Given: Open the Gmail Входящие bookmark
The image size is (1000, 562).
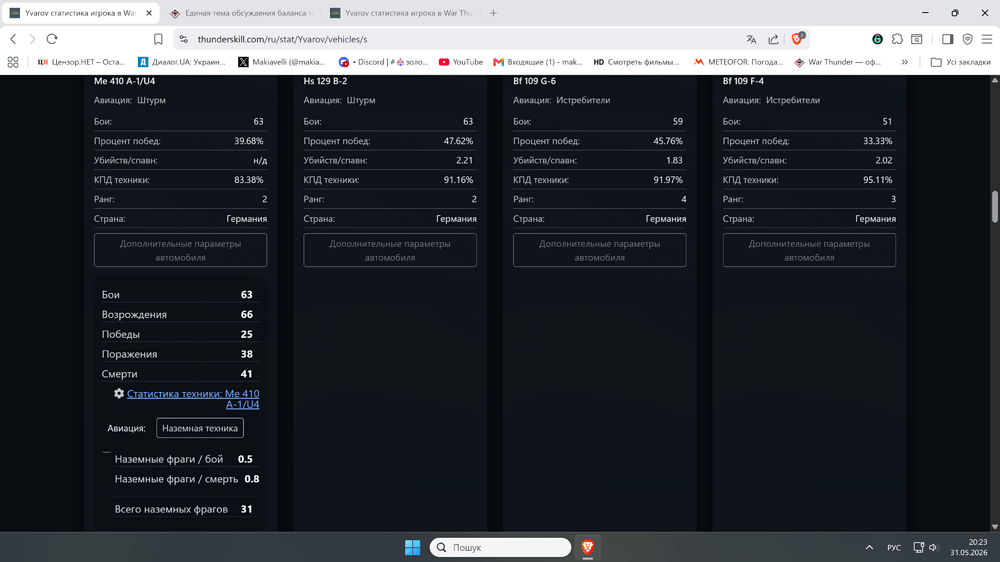Looking at the screenshot, I should pyautogui.click(x=538, y=62).
